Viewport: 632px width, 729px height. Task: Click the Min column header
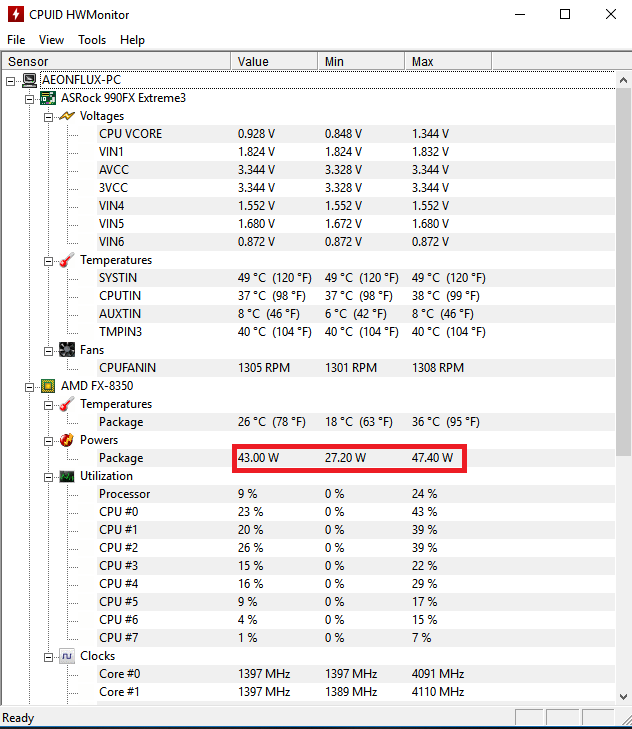click(361, 61)
